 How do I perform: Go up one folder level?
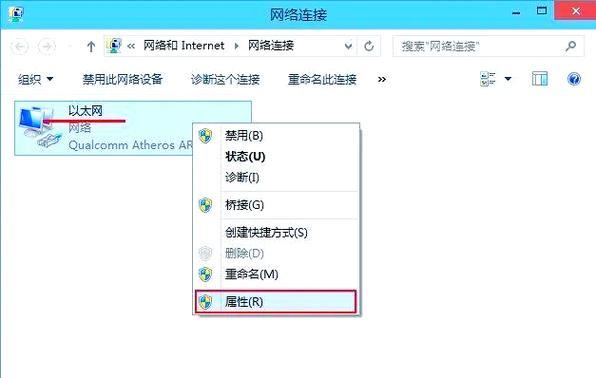click(x=91, y=47)
